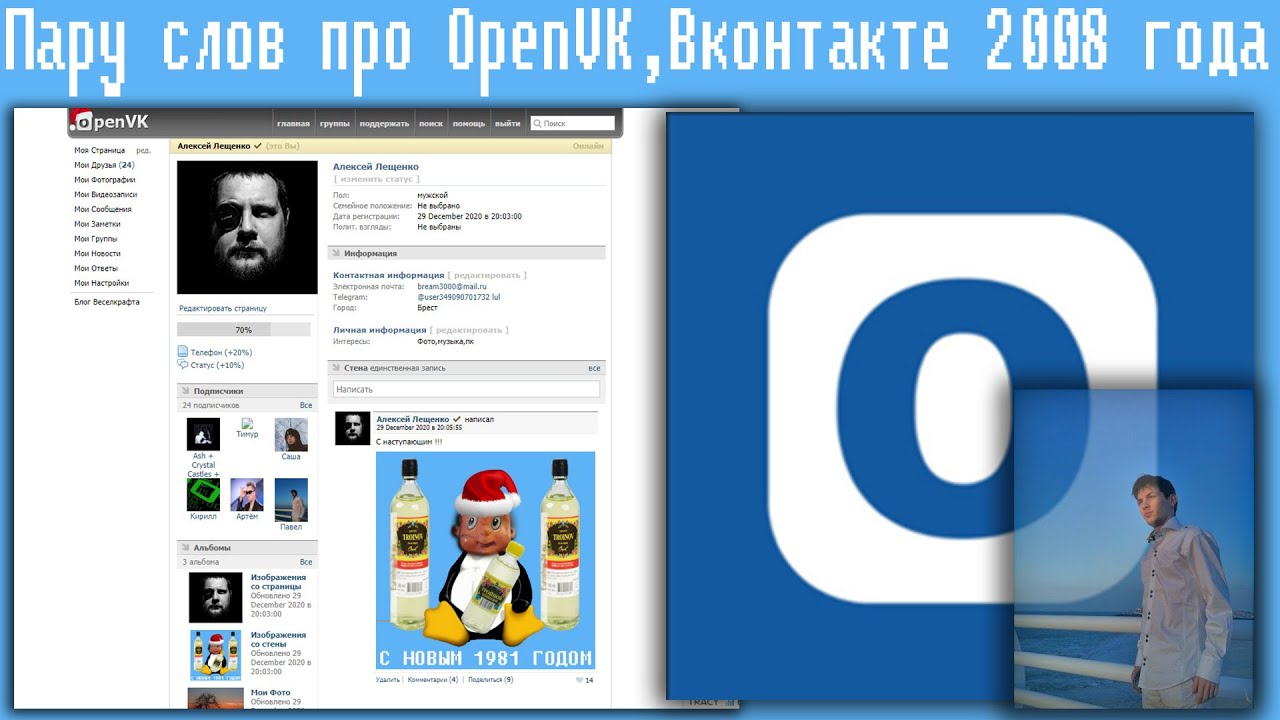
Task: Open Комментарии (4) under the post
Action: [x=433, y=680]
